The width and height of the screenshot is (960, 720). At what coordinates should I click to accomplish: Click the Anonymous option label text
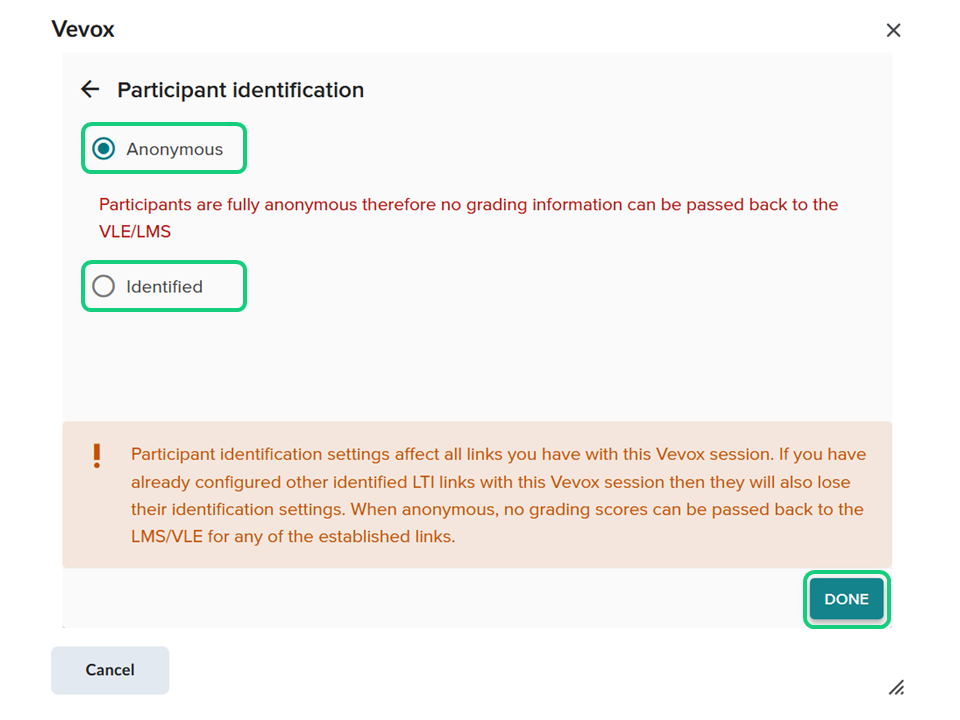[x=174, y=149]
